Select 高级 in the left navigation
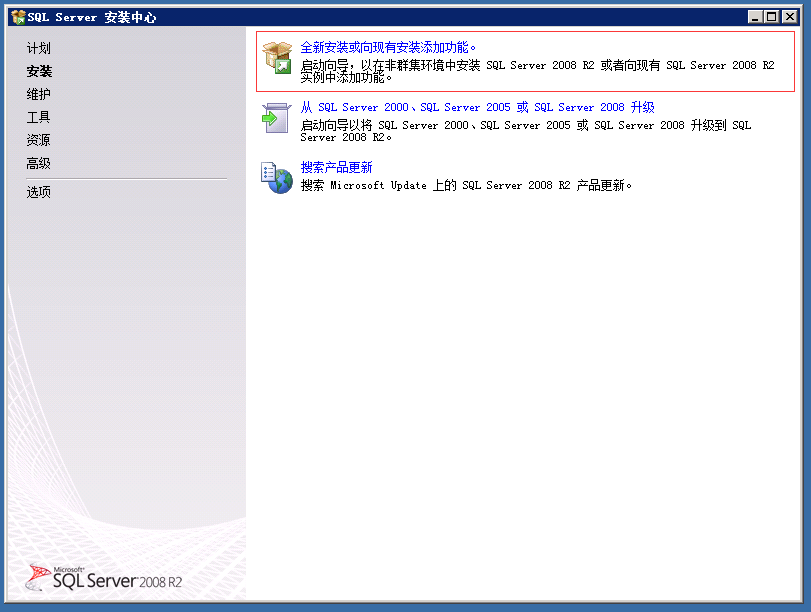Screen dimensions: 811x612 [x=39, y=163]
